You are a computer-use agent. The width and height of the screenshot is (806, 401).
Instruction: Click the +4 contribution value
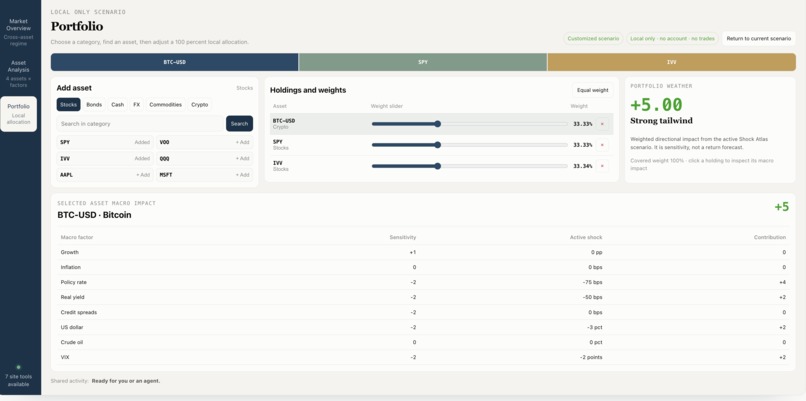(x=782, y=282)
